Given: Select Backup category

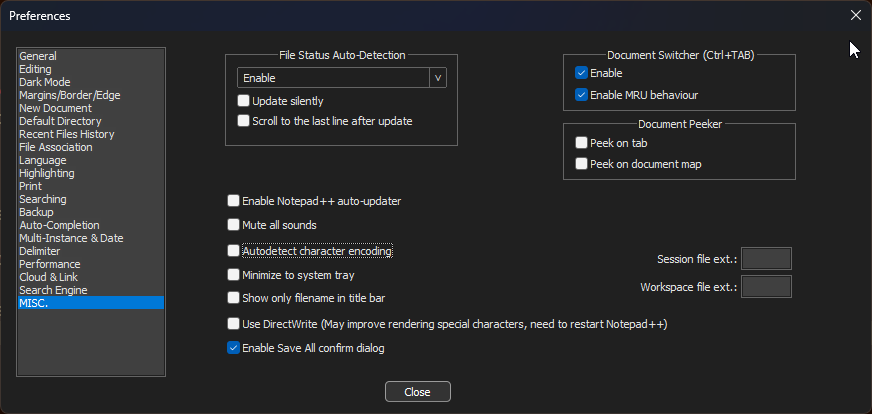Looking at the screenshot, I should pos(91,212).
